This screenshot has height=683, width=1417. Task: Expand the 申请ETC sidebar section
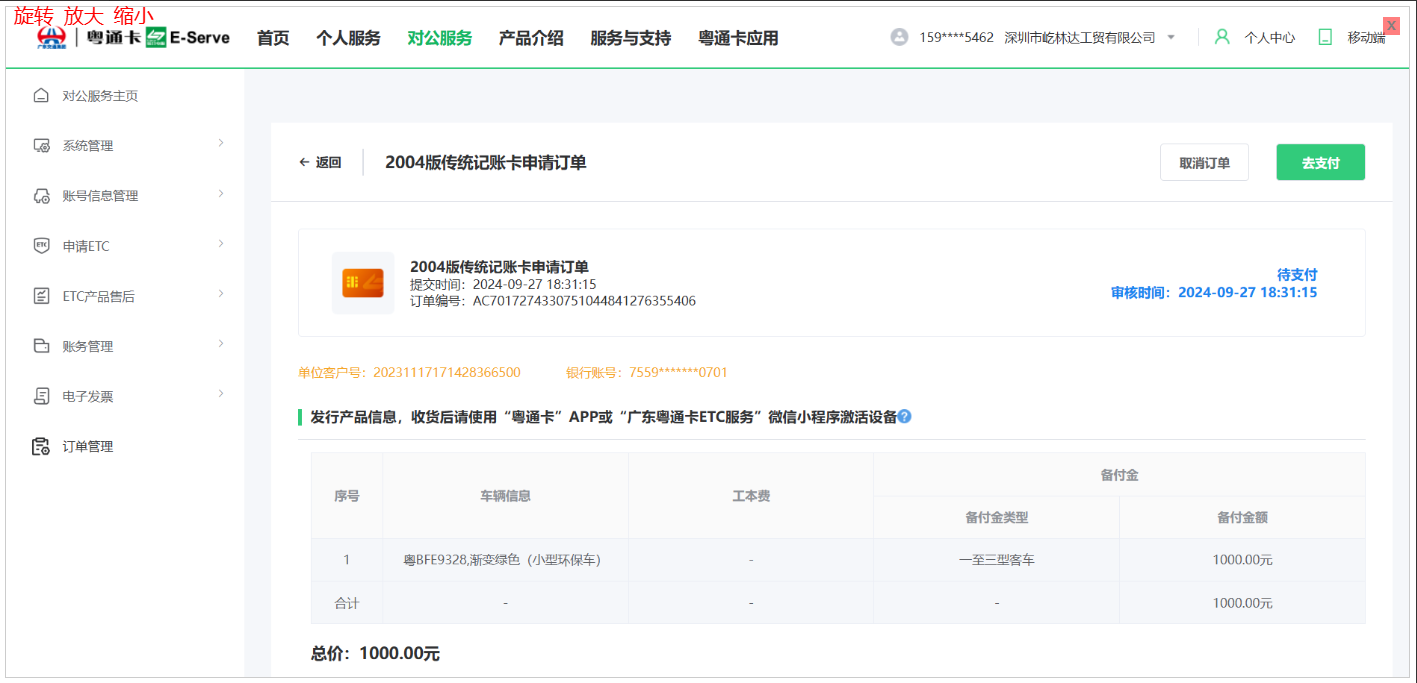[128, 246]
